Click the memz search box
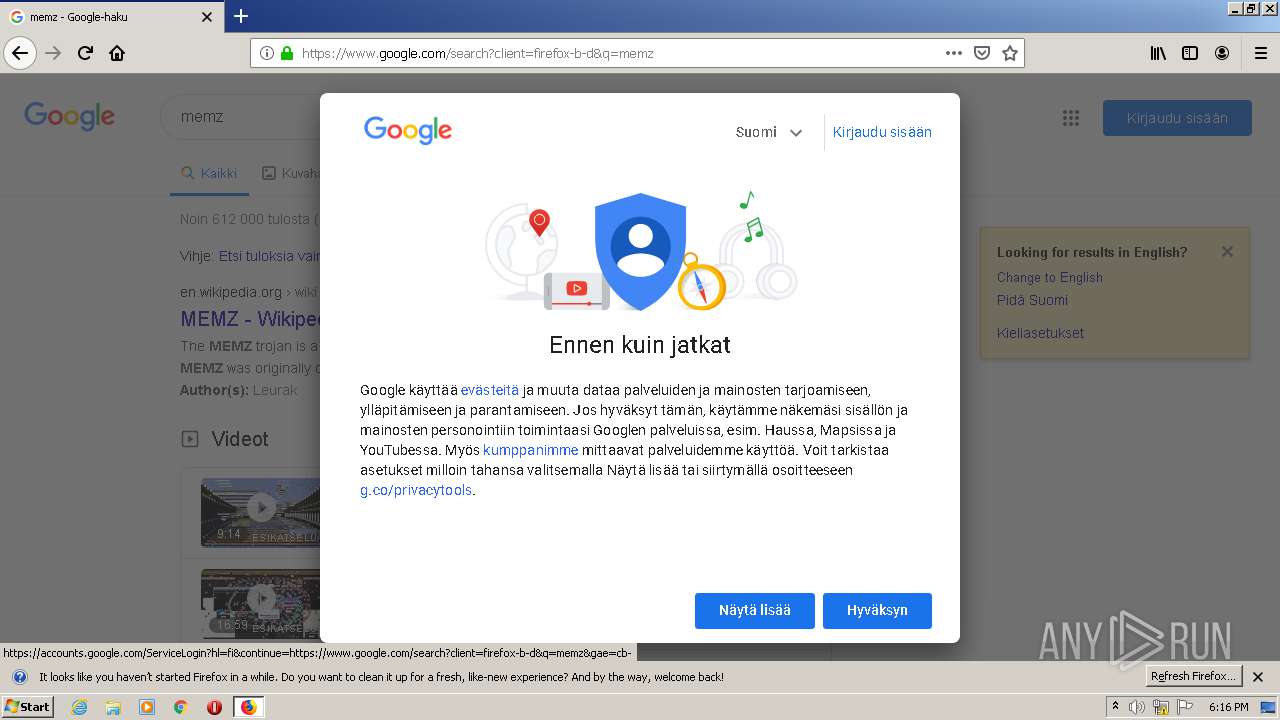 coord(240,117)
